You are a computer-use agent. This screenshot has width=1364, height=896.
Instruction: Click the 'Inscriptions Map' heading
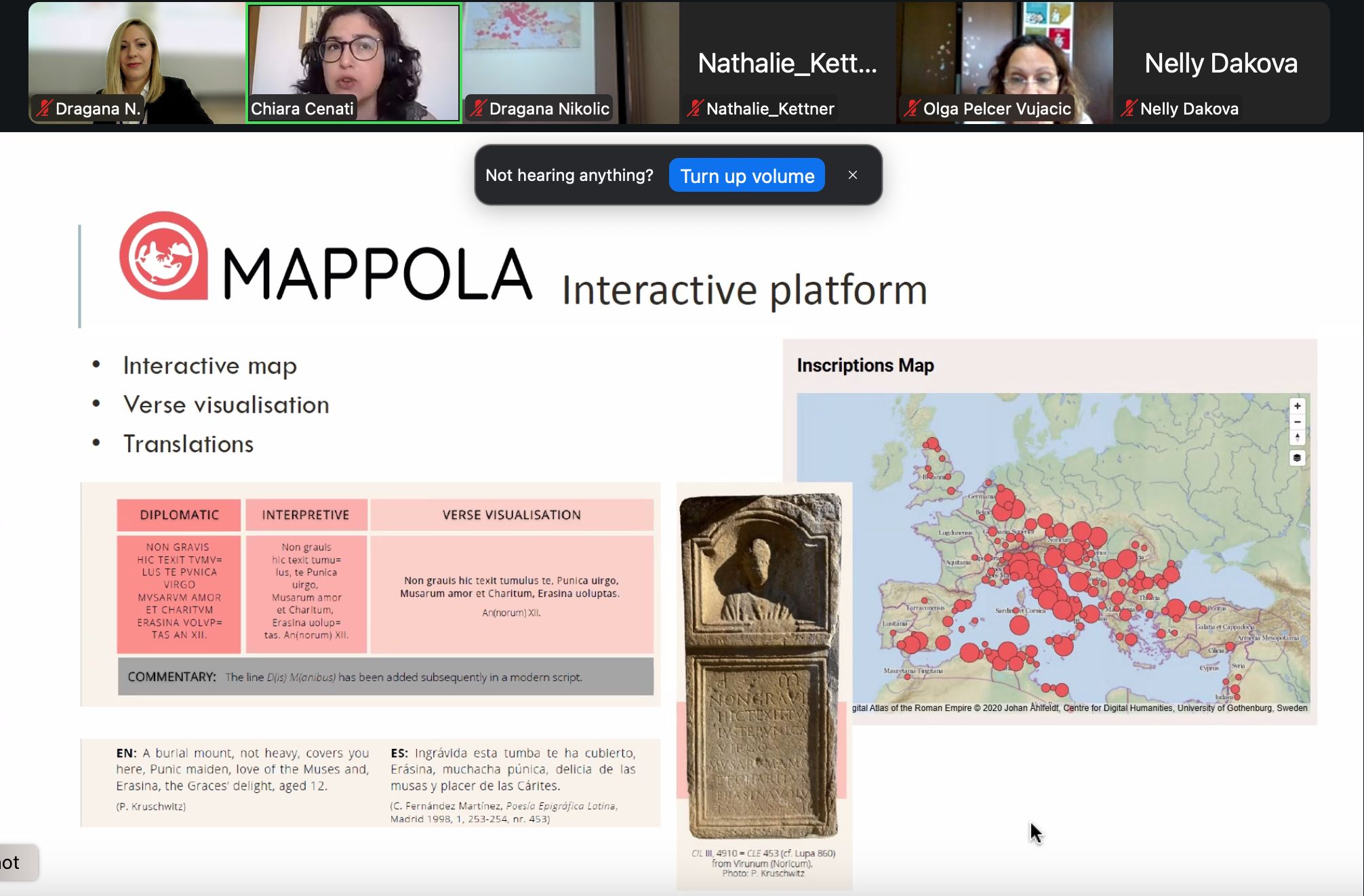866,365
